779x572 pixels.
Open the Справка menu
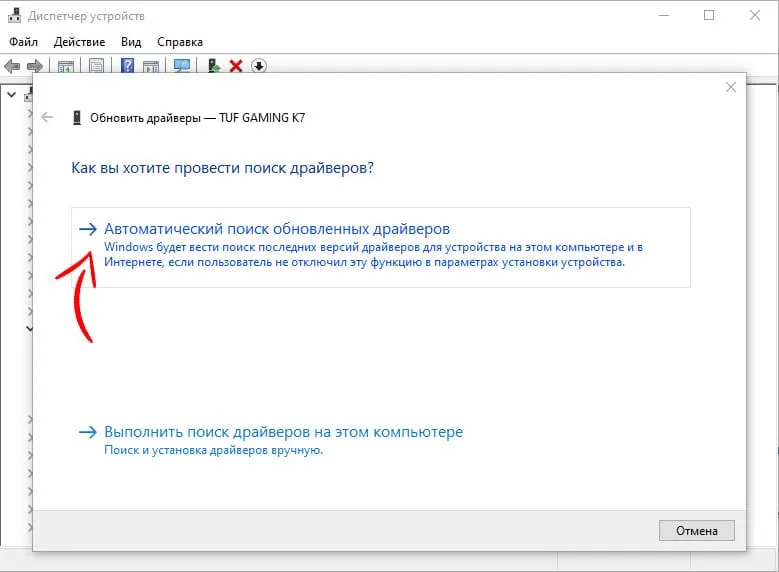tap(180, 42)
